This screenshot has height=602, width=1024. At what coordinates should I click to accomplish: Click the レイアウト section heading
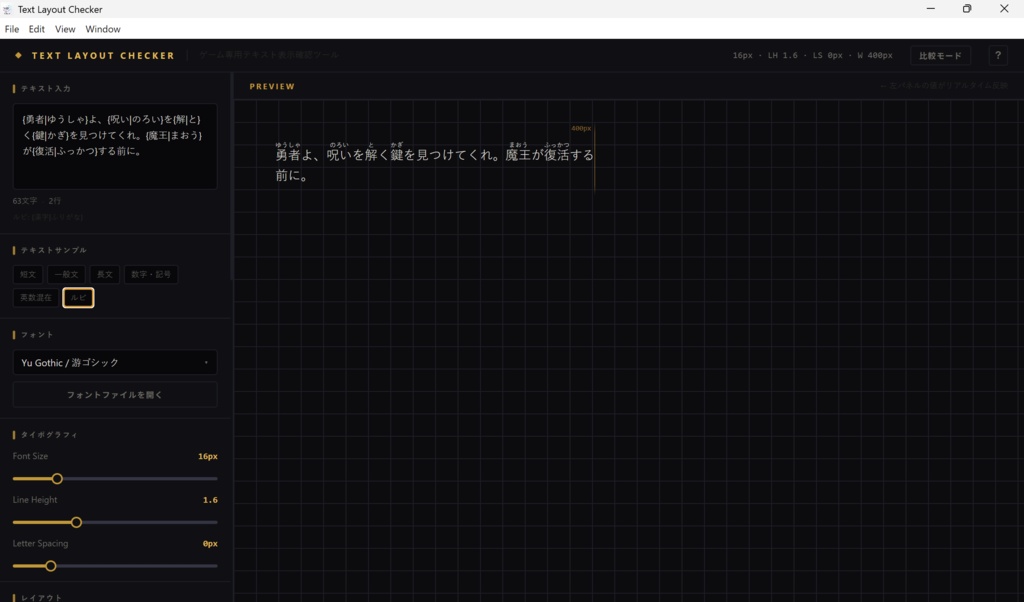coord(41,597)
